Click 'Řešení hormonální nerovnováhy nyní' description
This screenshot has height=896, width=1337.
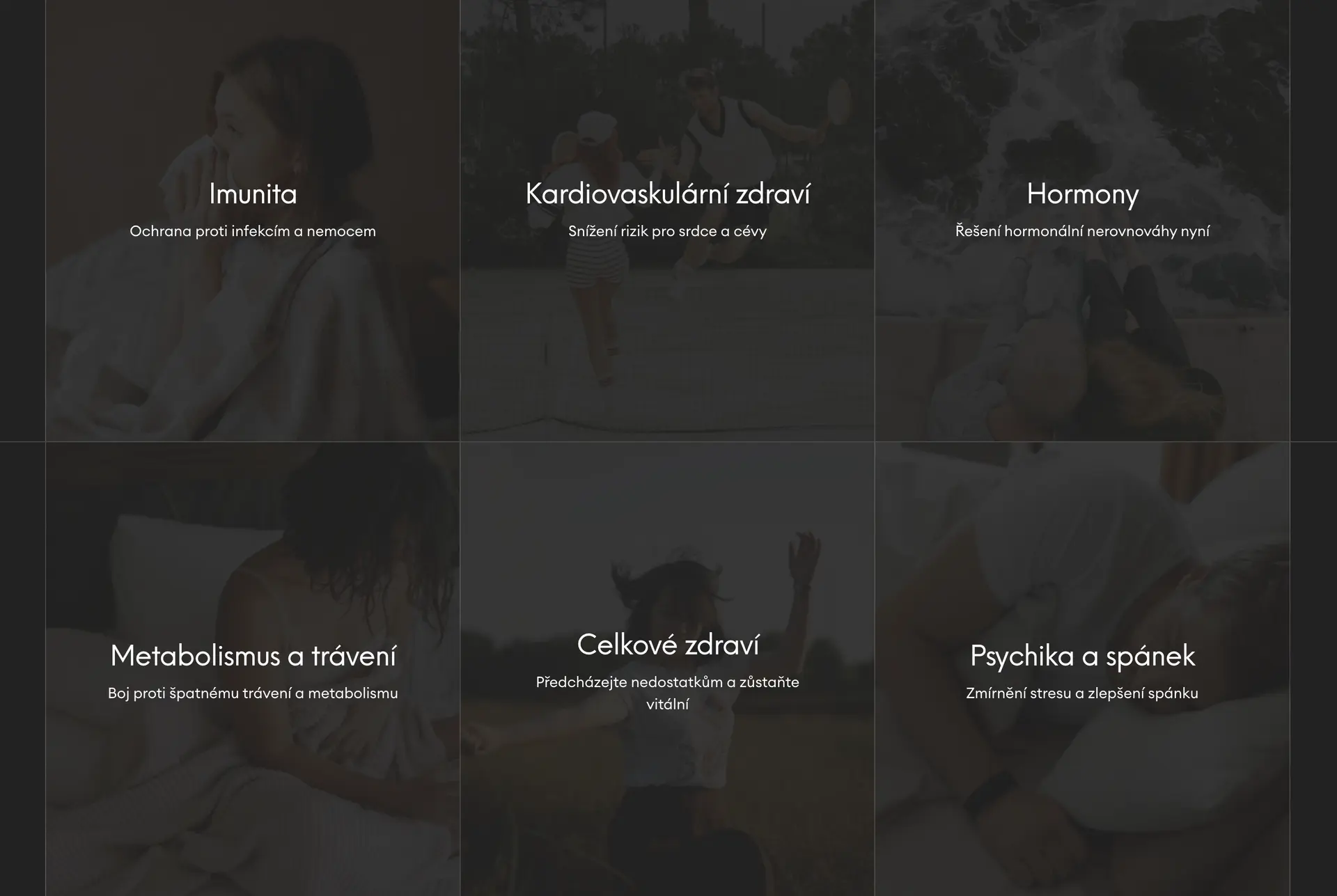[x=1082, y=231]
